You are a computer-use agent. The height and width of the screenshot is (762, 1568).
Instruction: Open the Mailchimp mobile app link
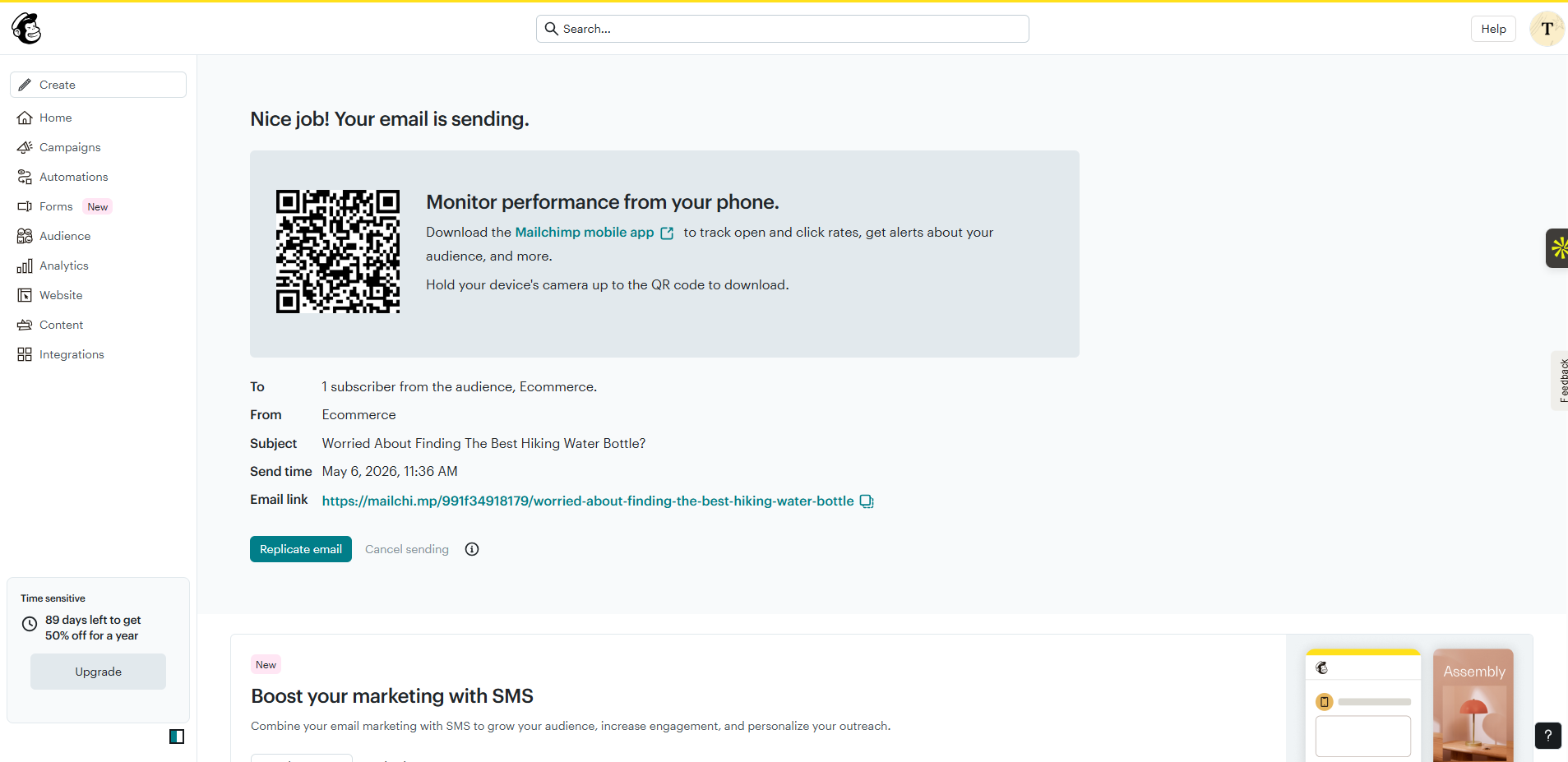click(x=585, y=233)
